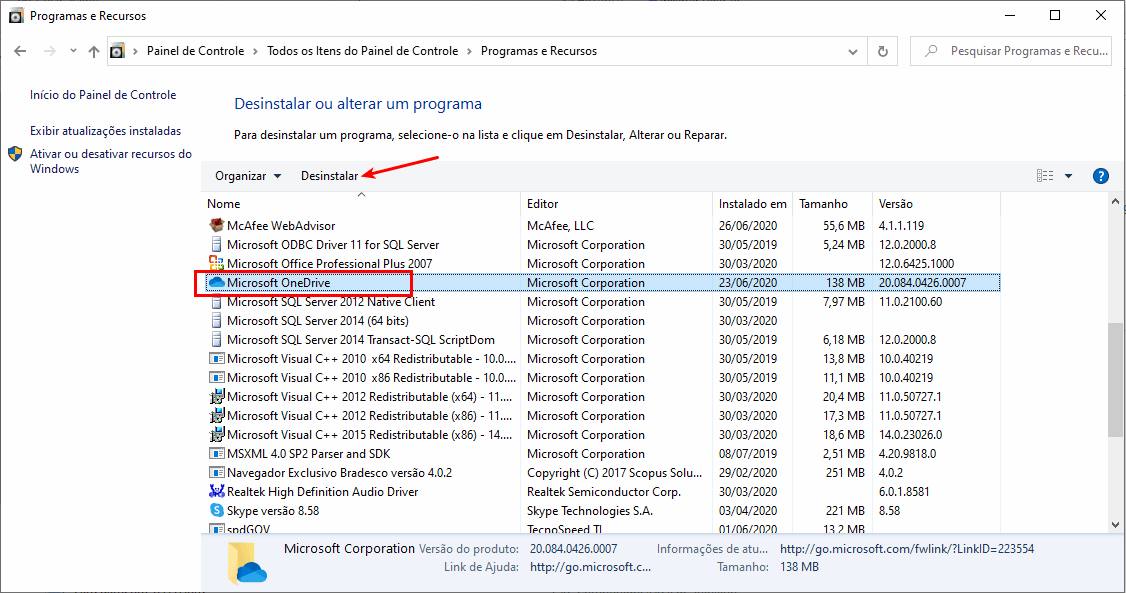Expand the address bar history dropdown

pos(852,52)
